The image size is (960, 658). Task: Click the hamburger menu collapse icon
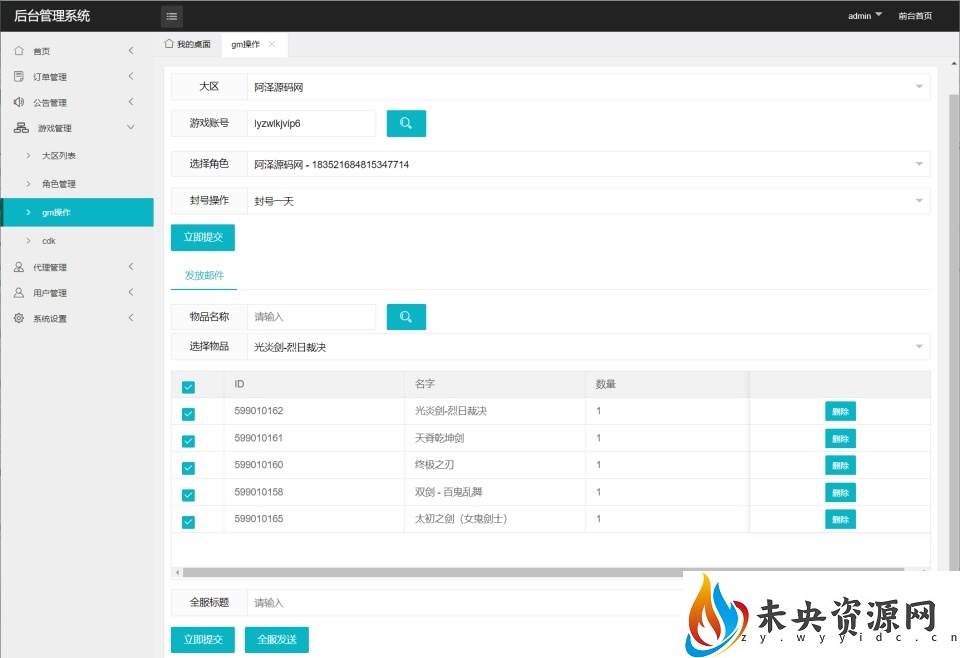pyautogui.click(x=172, y=16)
